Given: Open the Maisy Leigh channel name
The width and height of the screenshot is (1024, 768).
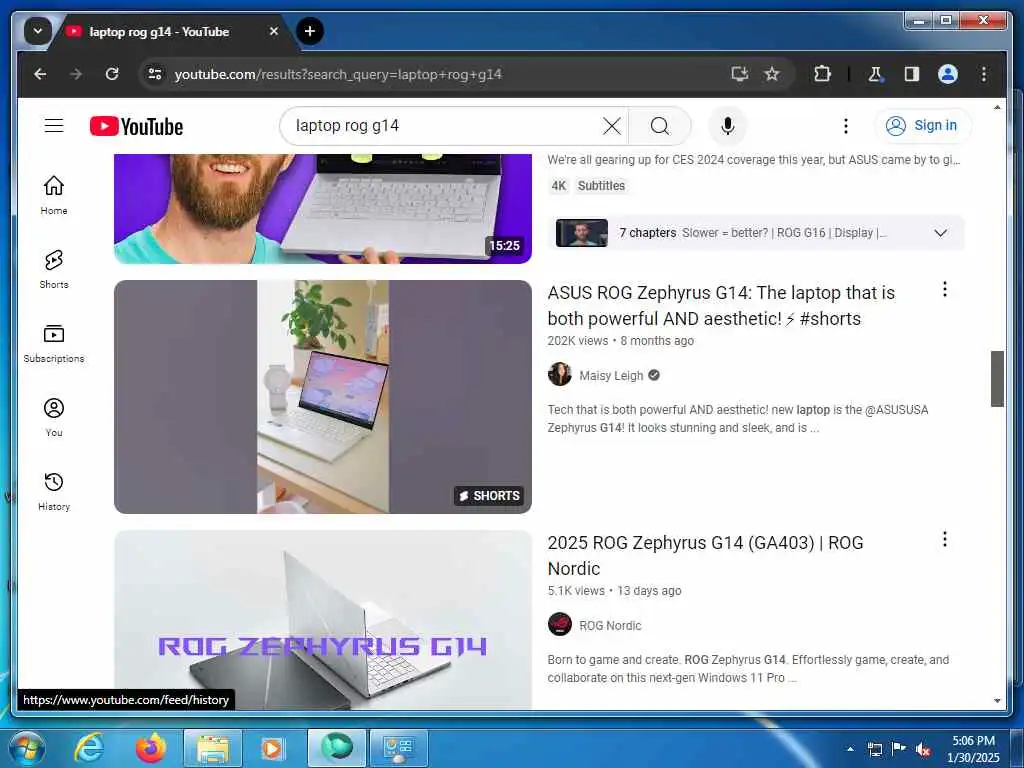Looking at the screenshot, I should click(x=611, y=376).
